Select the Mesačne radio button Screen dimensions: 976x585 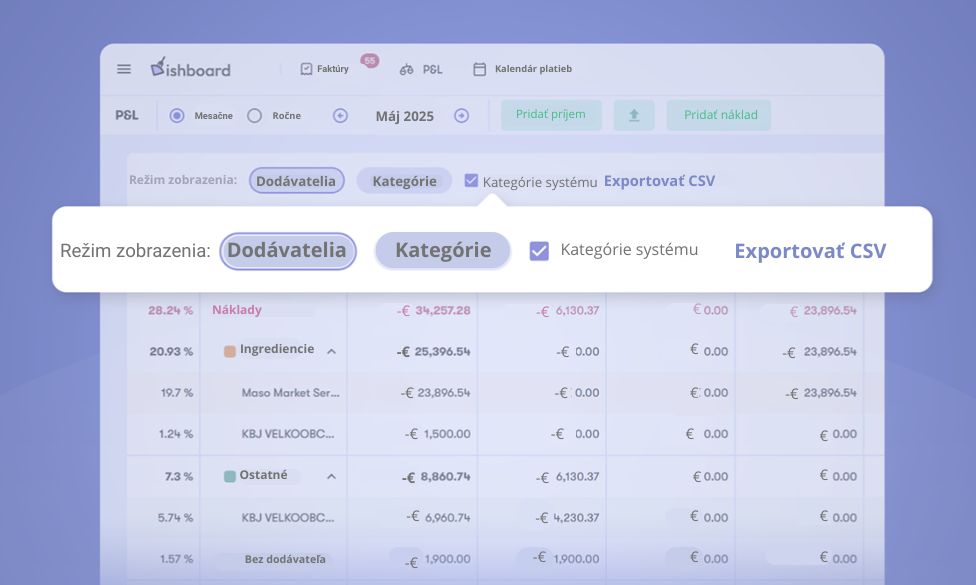[x=177, y=116]
